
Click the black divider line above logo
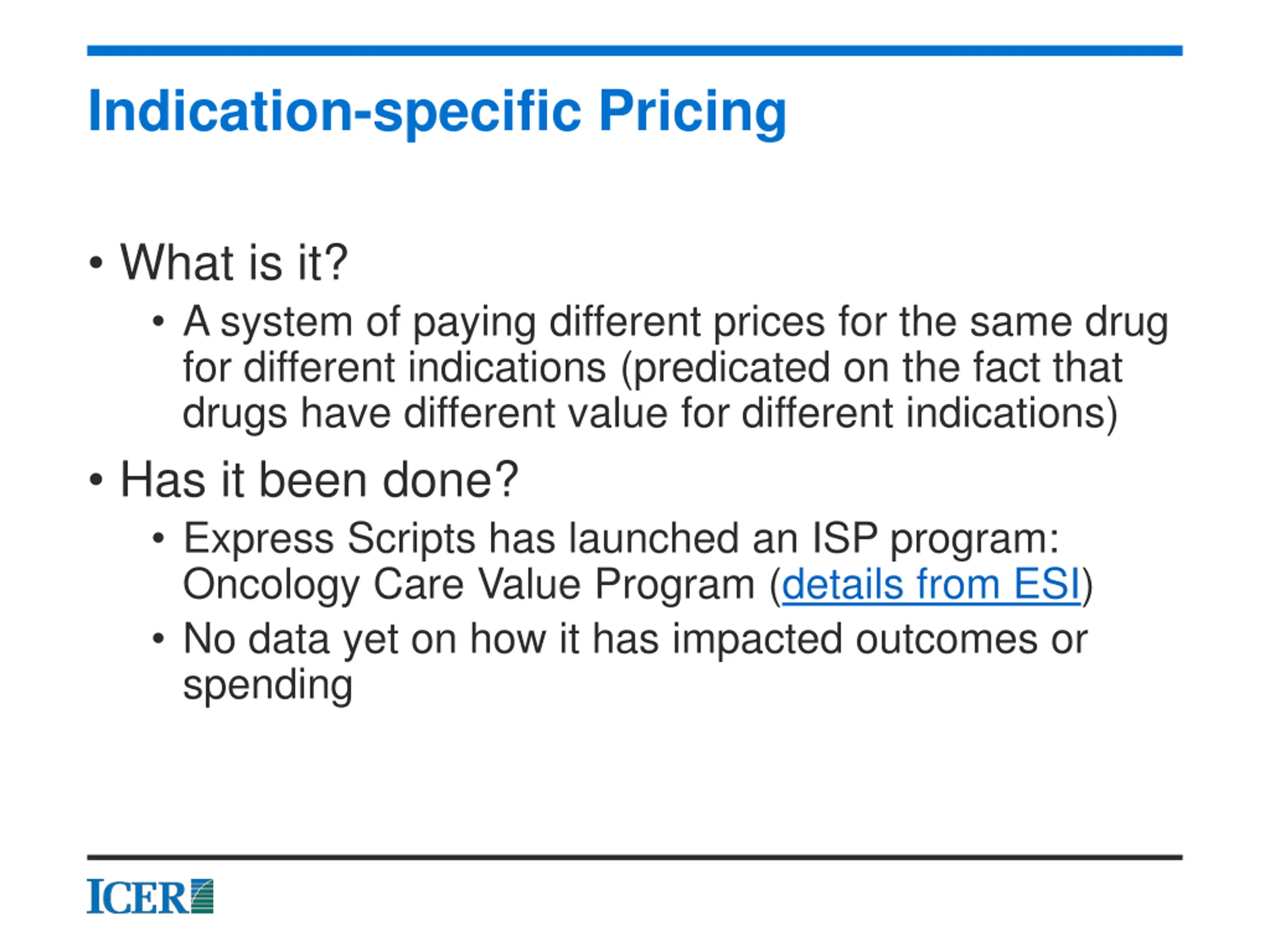pos(635,857)
